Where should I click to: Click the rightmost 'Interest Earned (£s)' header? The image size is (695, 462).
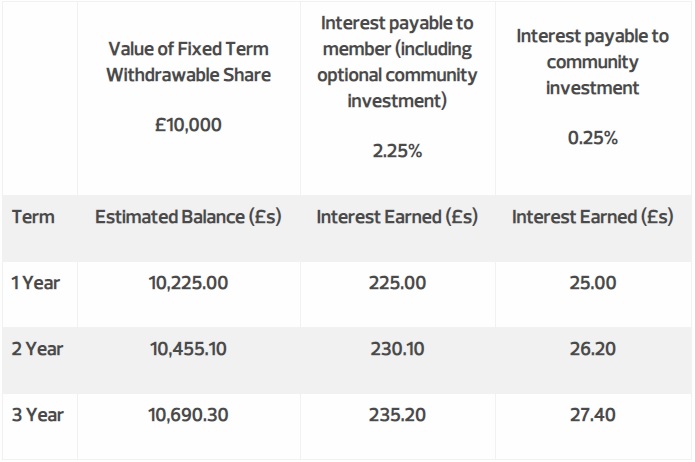click(593, 217)
